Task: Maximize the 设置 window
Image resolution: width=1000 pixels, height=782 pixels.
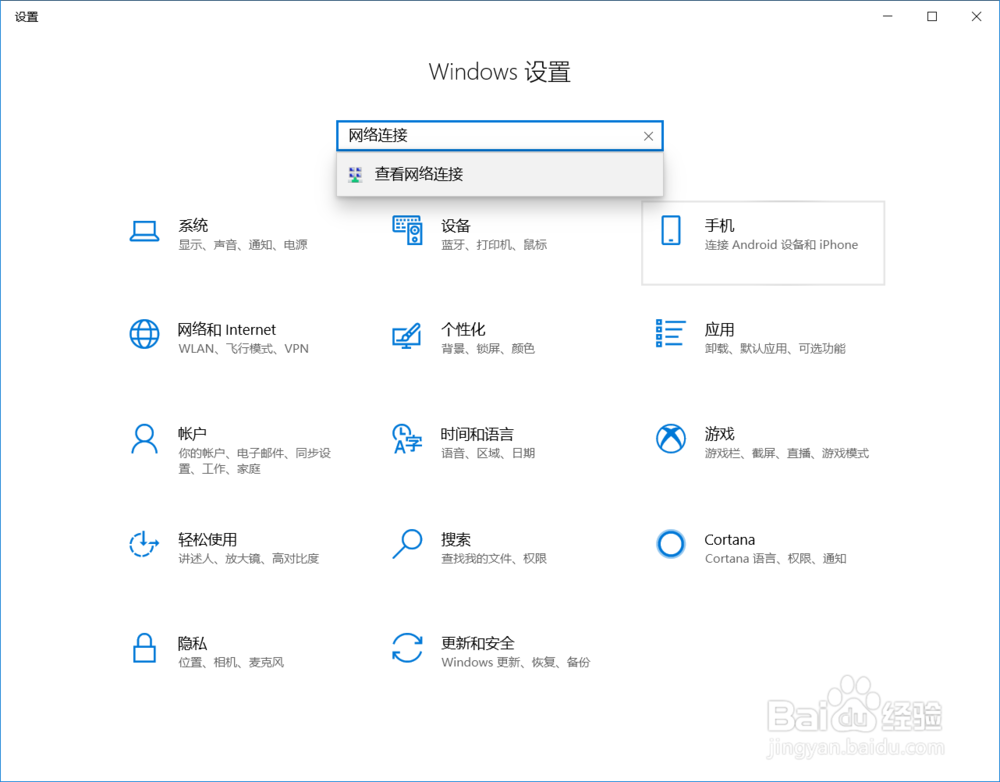Action: pyautogui.click(x=932, y=17)
